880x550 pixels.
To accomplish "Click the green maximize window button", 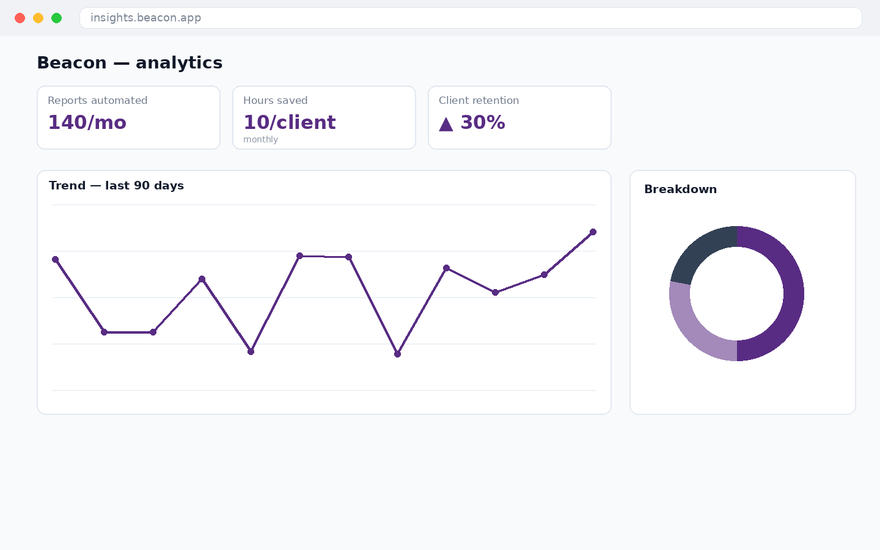I will [x=57, y=18].
